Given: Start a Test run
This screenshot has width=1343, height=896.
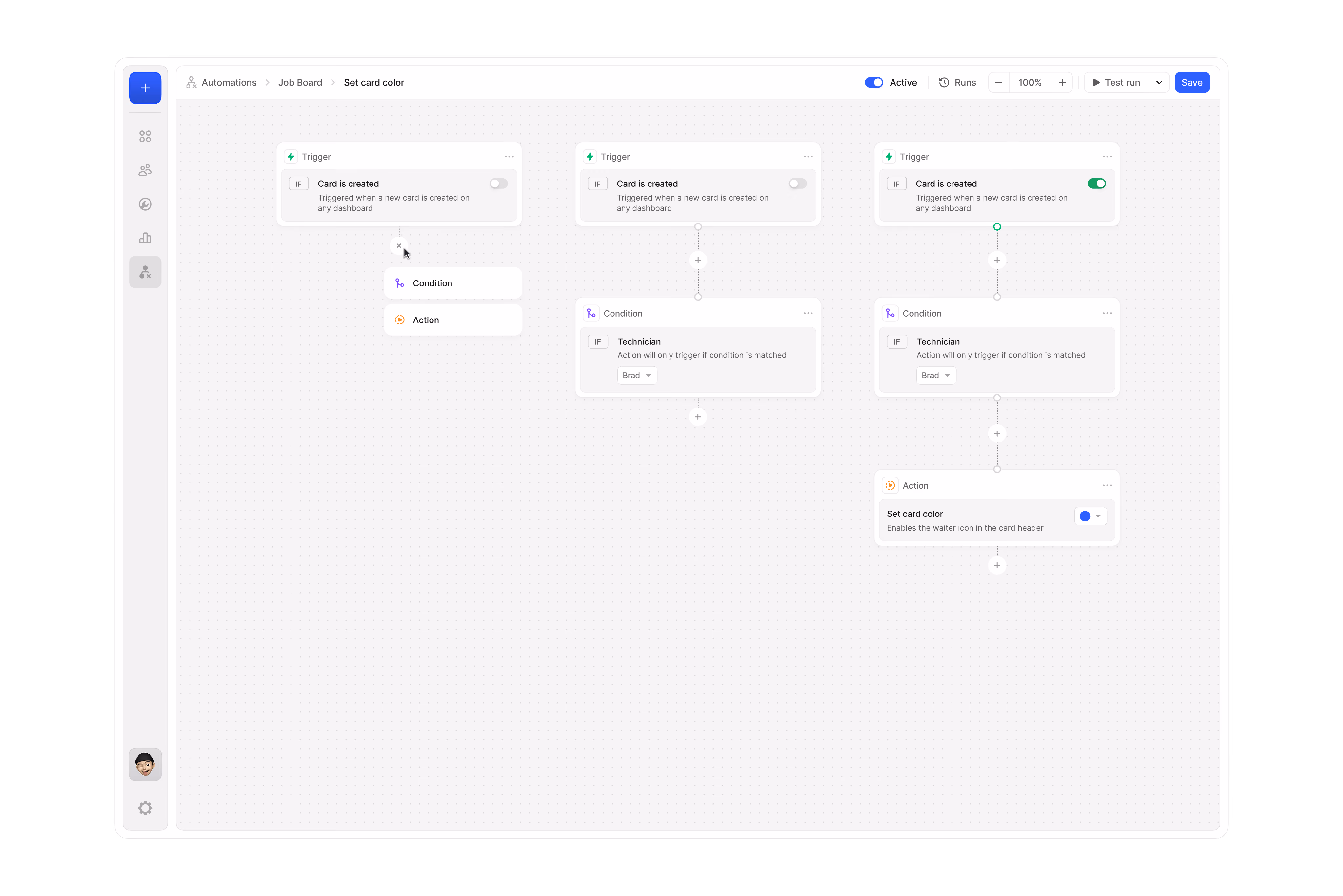Looking at the screenshot, I should [1116, 82].
